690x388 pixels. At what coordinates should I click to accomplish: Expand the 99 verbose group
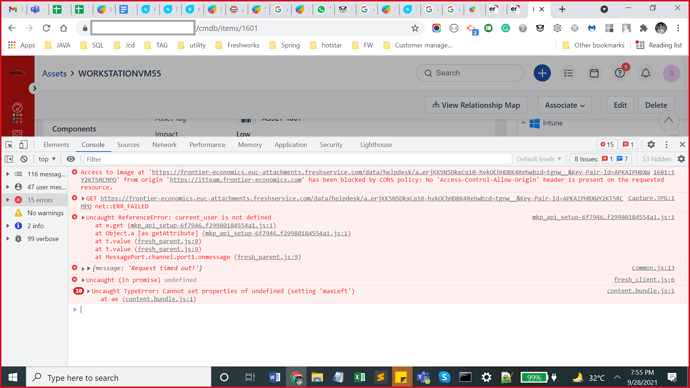click(8, 239)
